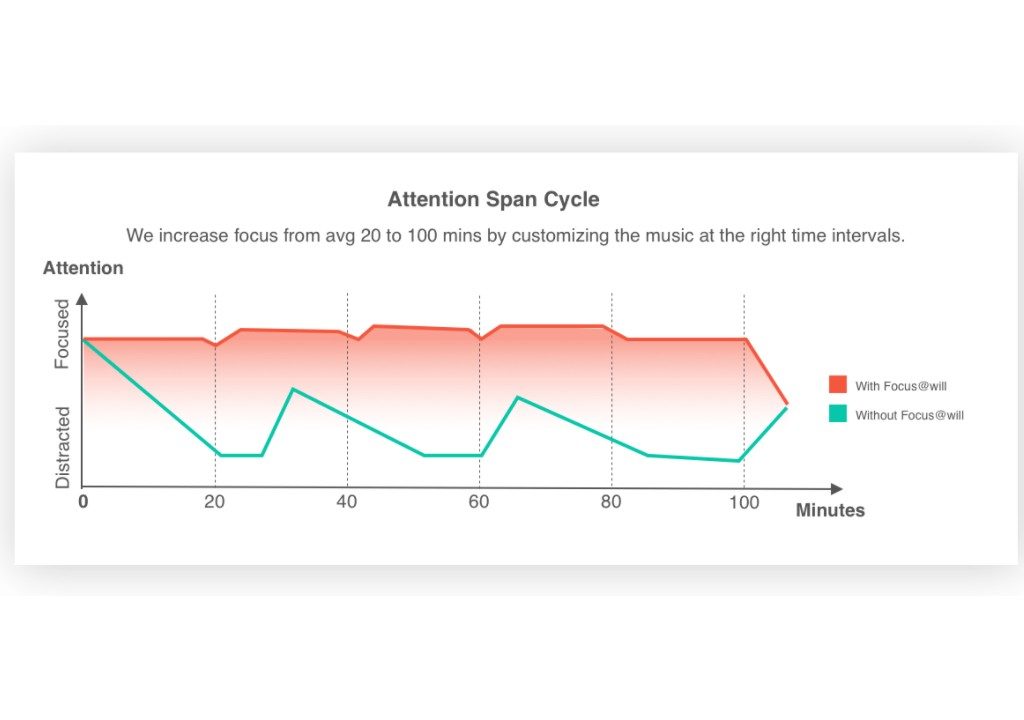The height and width of the screenshot is (720, 1024).
Task: Select the rotated "Distracted" axis label
Action: [x=63, y=447]
